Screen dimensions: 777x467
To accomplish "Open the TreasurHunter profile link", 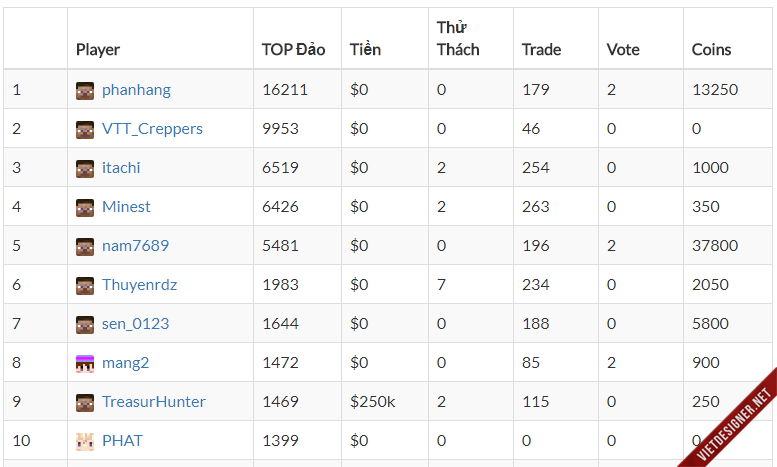I will click(x=153, y=402).
